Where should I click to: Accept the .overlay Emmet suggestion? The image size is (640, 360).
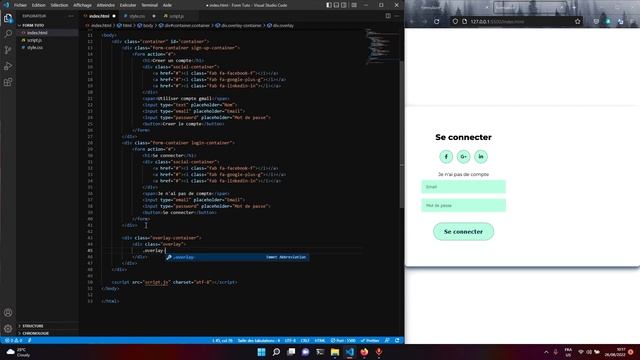pos(237,257)
